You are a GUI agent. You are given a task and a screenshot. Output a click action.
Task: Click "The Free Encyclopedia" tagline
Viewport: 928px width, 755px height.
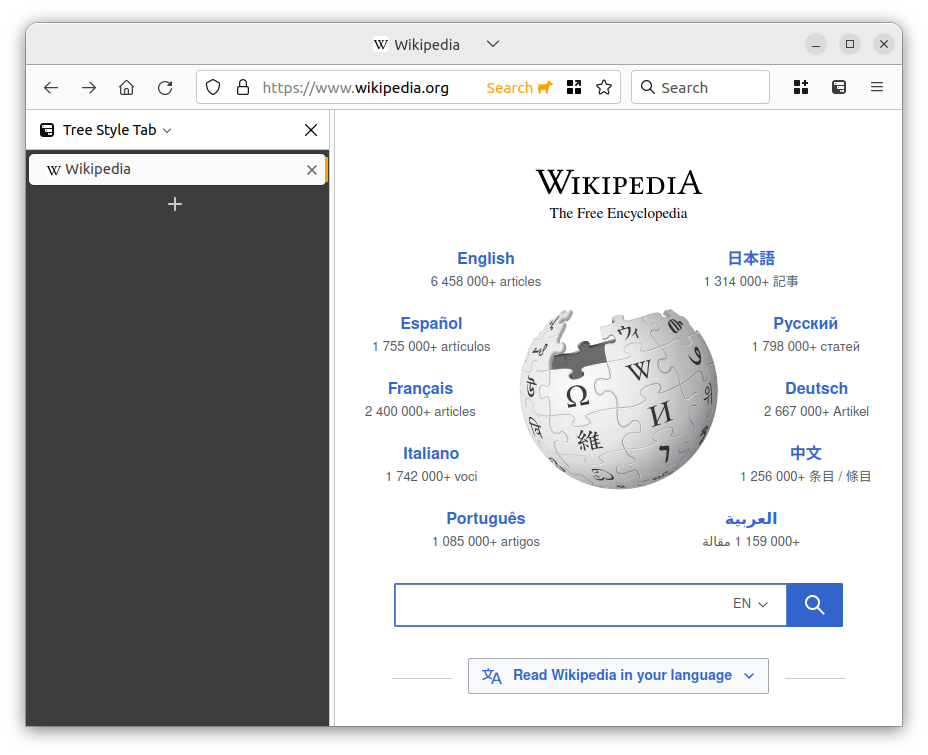(x=618, y=214)
